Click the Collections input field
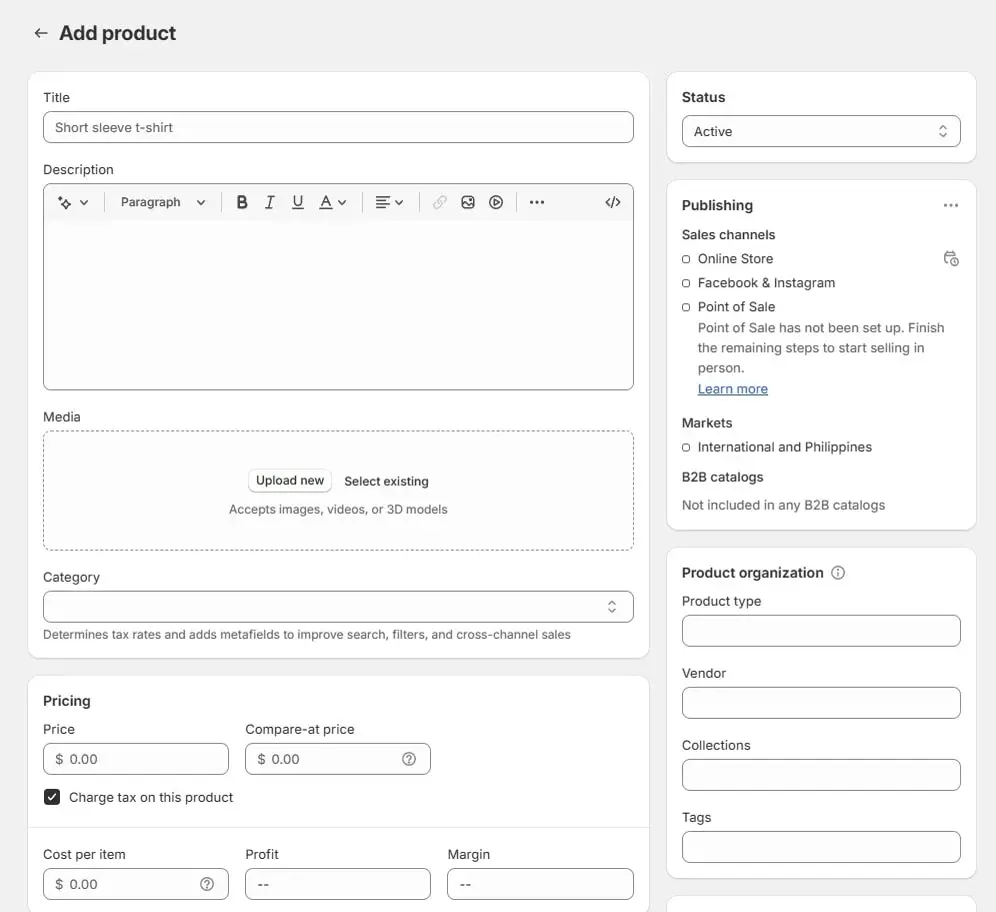This screenshot has width=996, height=912. point(821,775)
